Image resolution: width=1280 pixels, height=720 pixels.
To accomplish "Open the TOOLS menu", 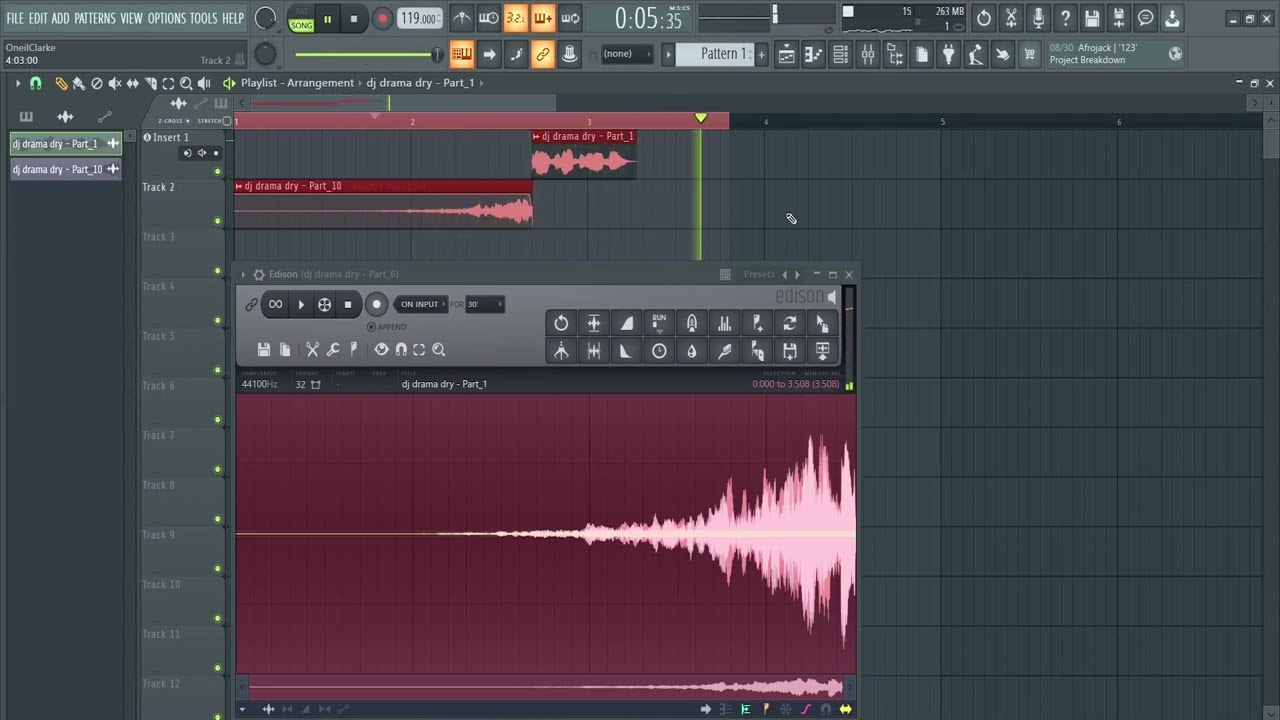I will pyautogui.click(x=203, y=18).
